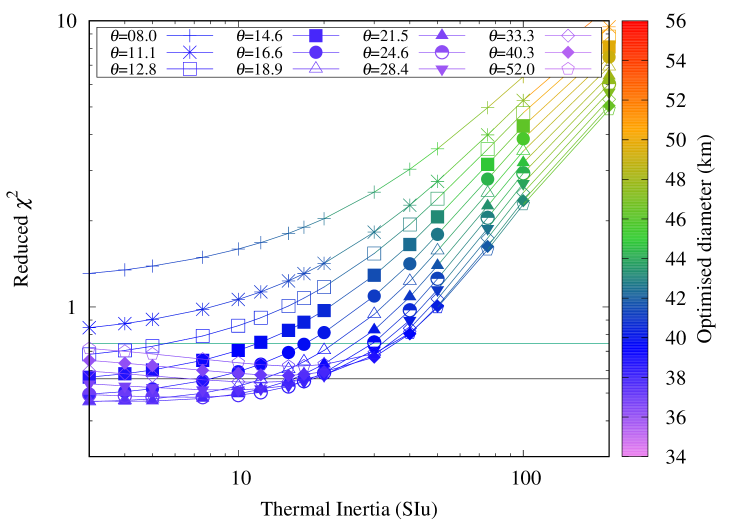Select the θ=11.1 legend label
Screen dimensions: 747x523
click(x=133, y=53)
